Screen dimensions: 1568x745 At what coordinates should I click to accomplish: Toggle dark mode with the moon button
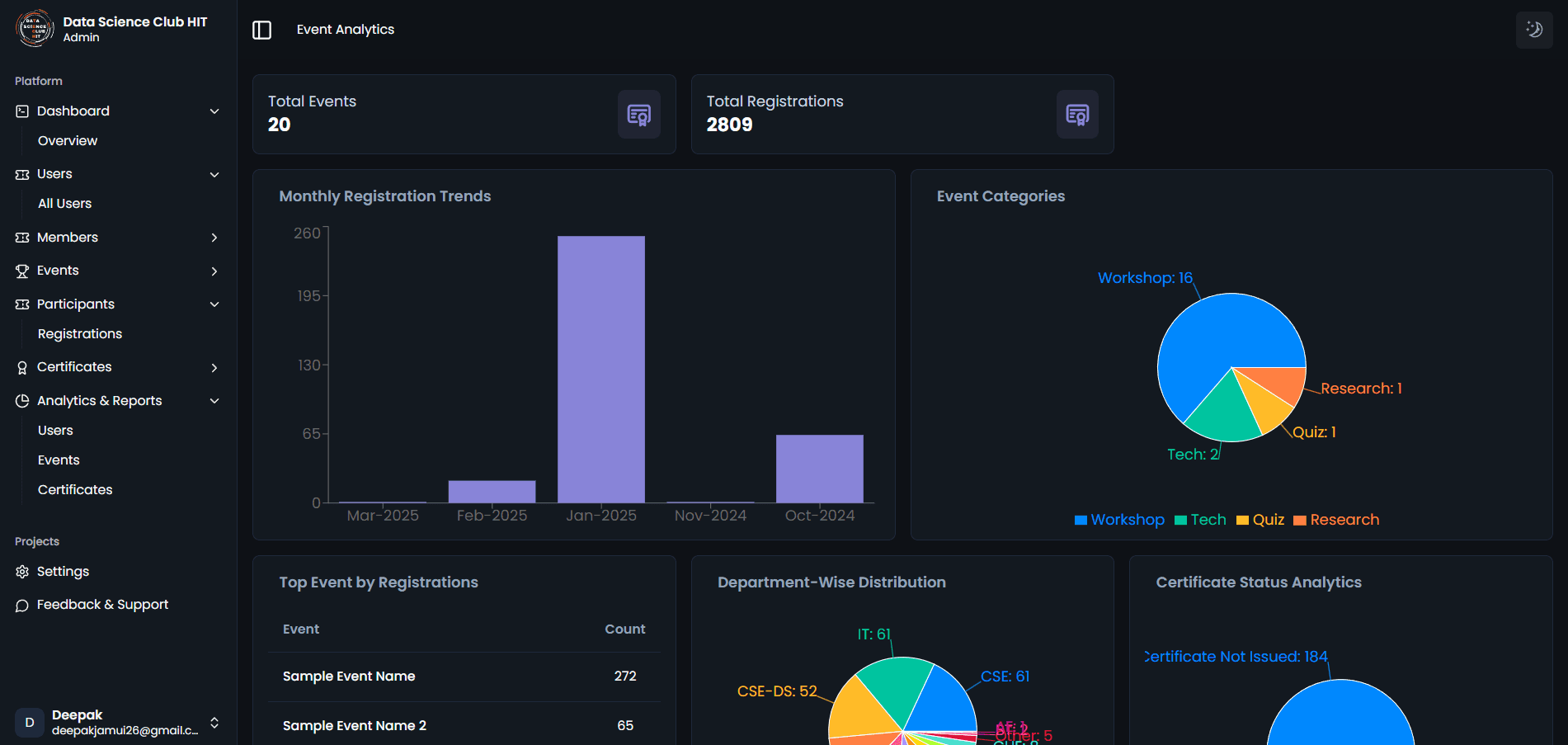tap(1533, 29)
